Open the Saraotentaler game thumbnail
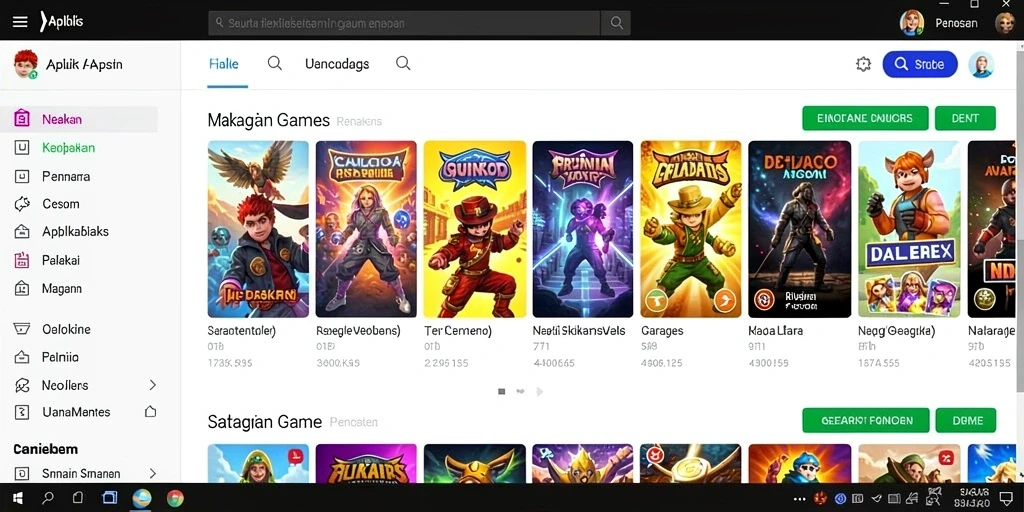 (258, 229)
